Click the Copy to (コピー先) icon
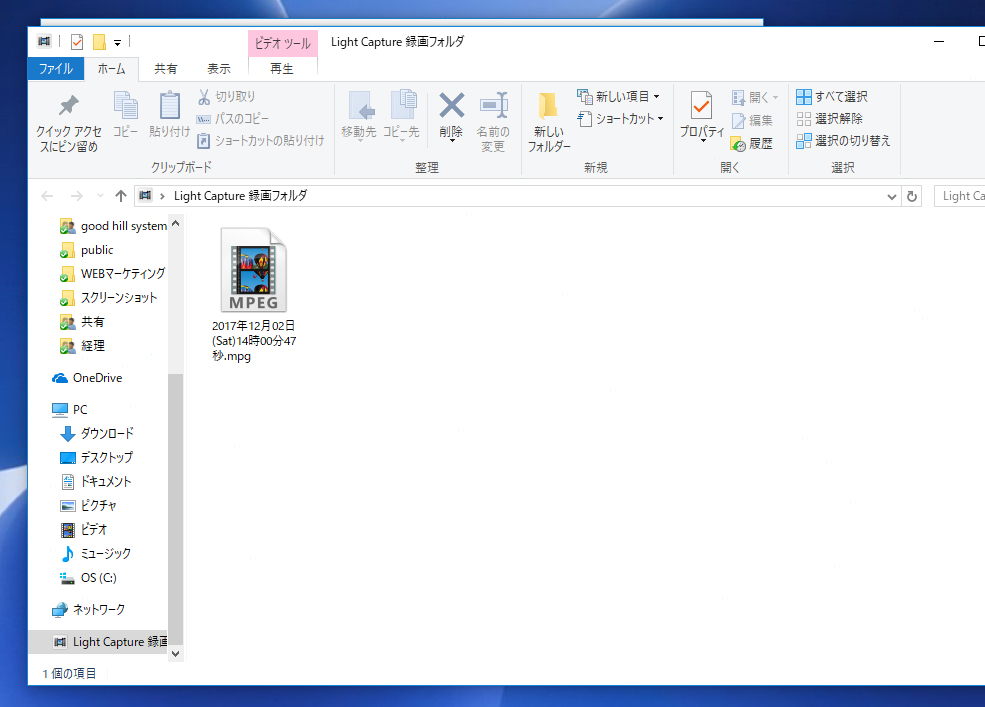The height and width of the screenshot is (707, 985). (403, 104)
